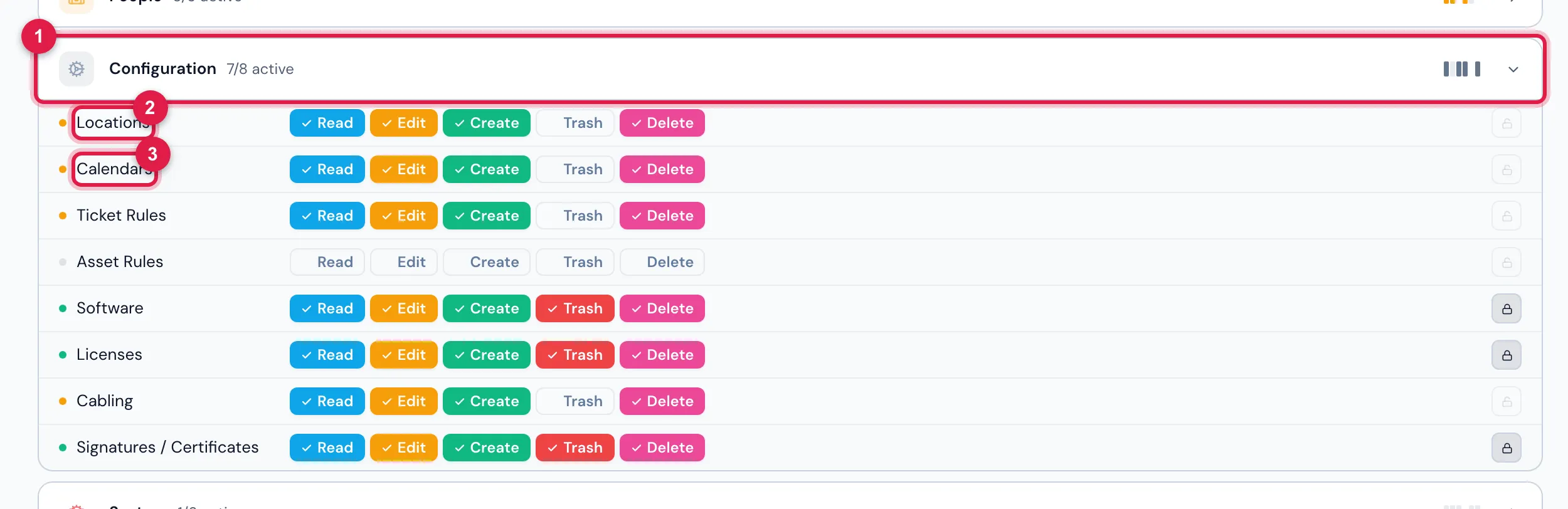Disable Read permission for Locations
Image resolution: width=1568 pixels, height=509 pixels.
pyautogui.click(x=327, y=123)
